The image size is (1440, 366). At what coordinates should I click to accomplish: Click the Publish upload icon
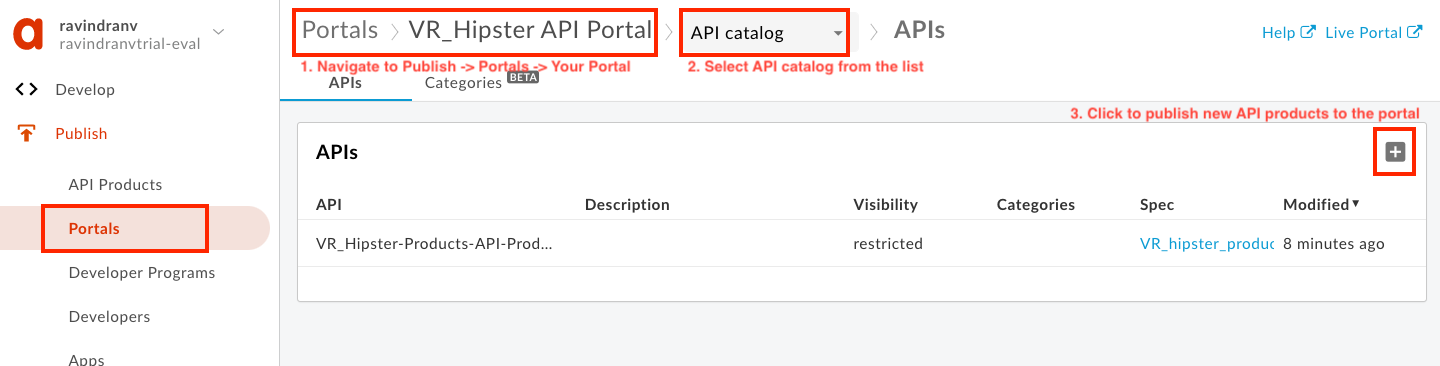tap(27, 134)
